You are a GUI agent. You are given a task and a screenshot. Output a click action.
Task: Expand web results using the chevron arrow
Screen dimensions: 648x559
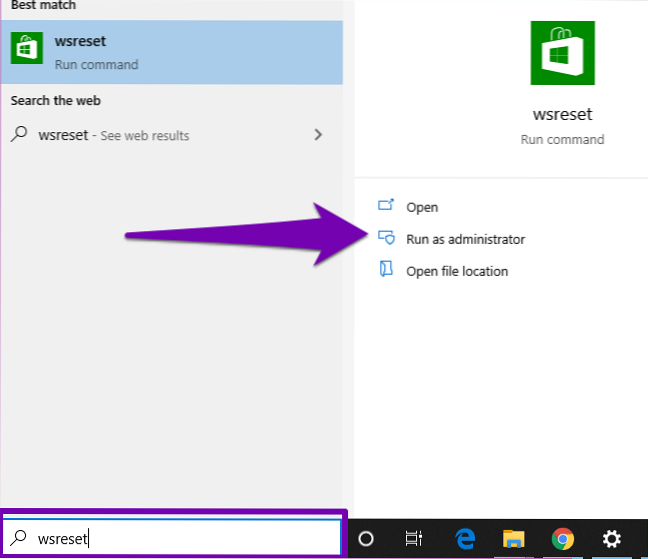point(318,134)
